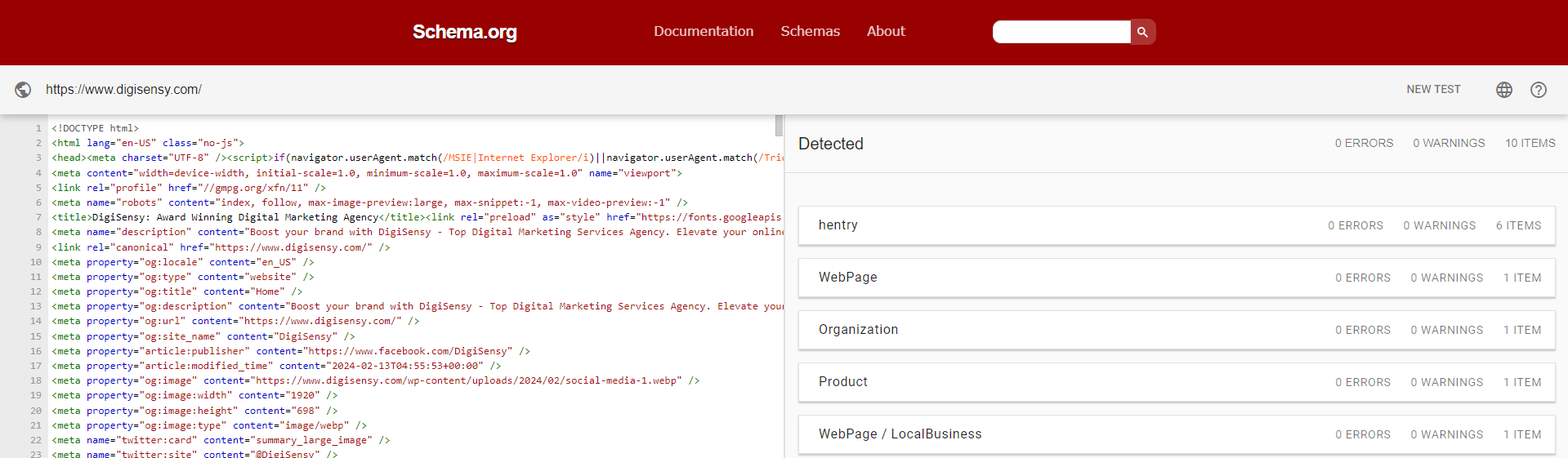Open the help question mark icon
The width and height of the screenshot is (1568, 458).
tap(1539, 90)
